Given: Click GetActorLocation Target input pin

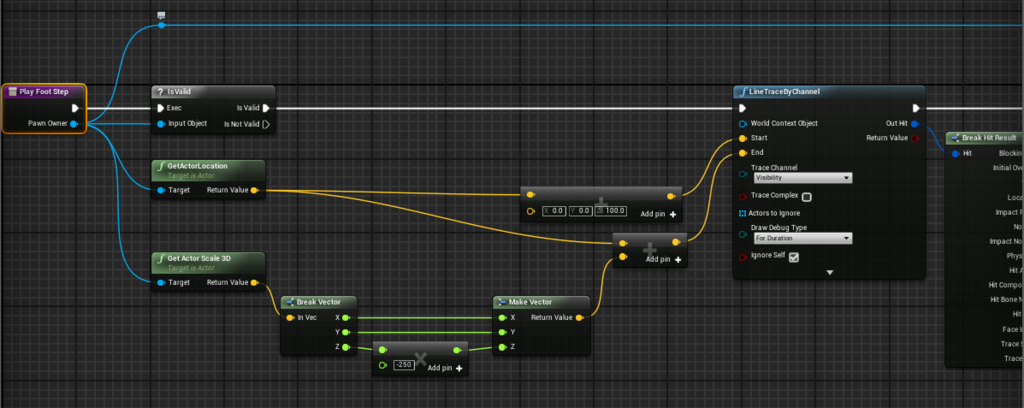Looking at the screenshot, I should click(161, 191).
